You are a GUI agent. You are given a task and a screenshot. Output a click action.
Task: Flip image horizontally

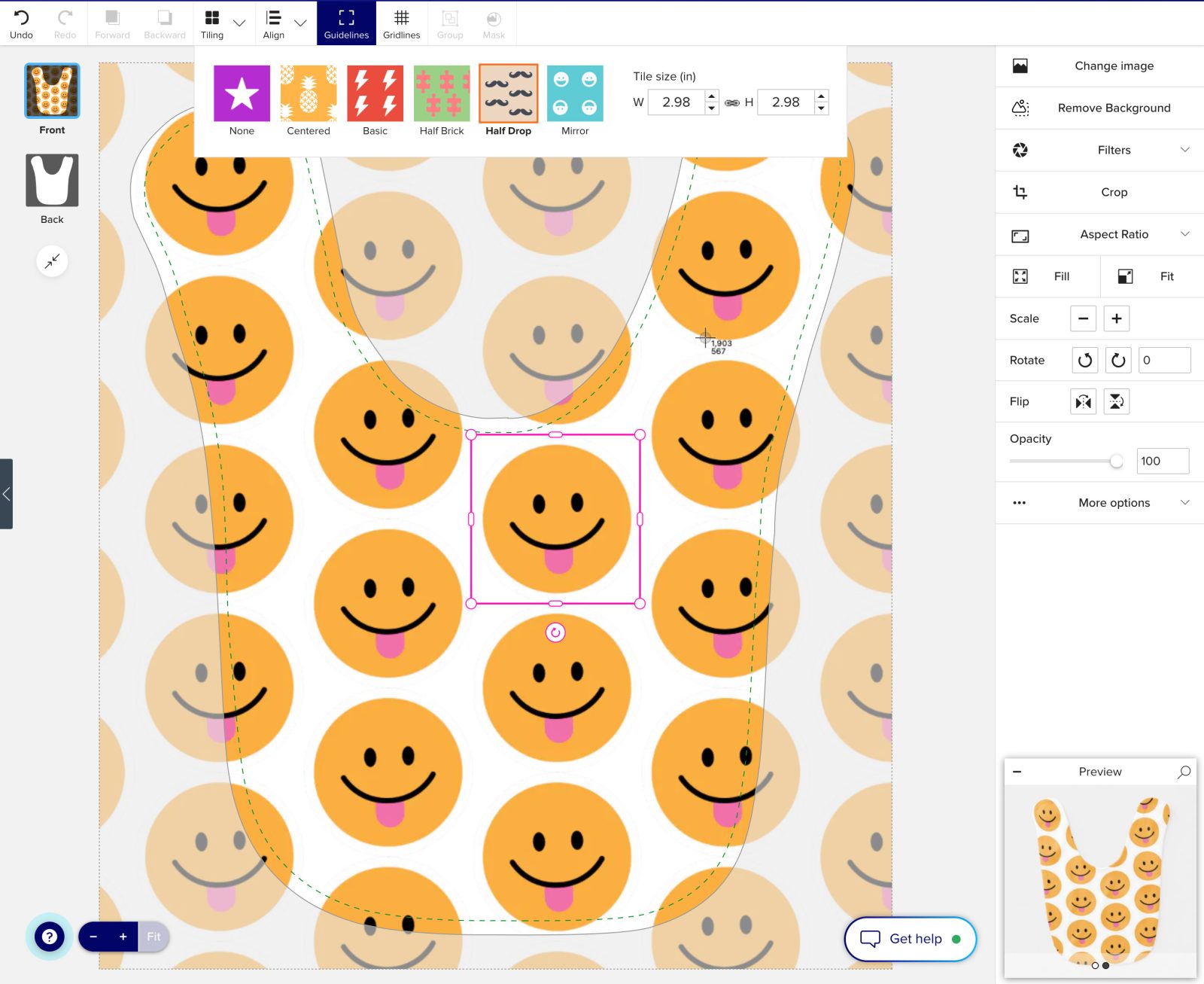[1083, 402]
